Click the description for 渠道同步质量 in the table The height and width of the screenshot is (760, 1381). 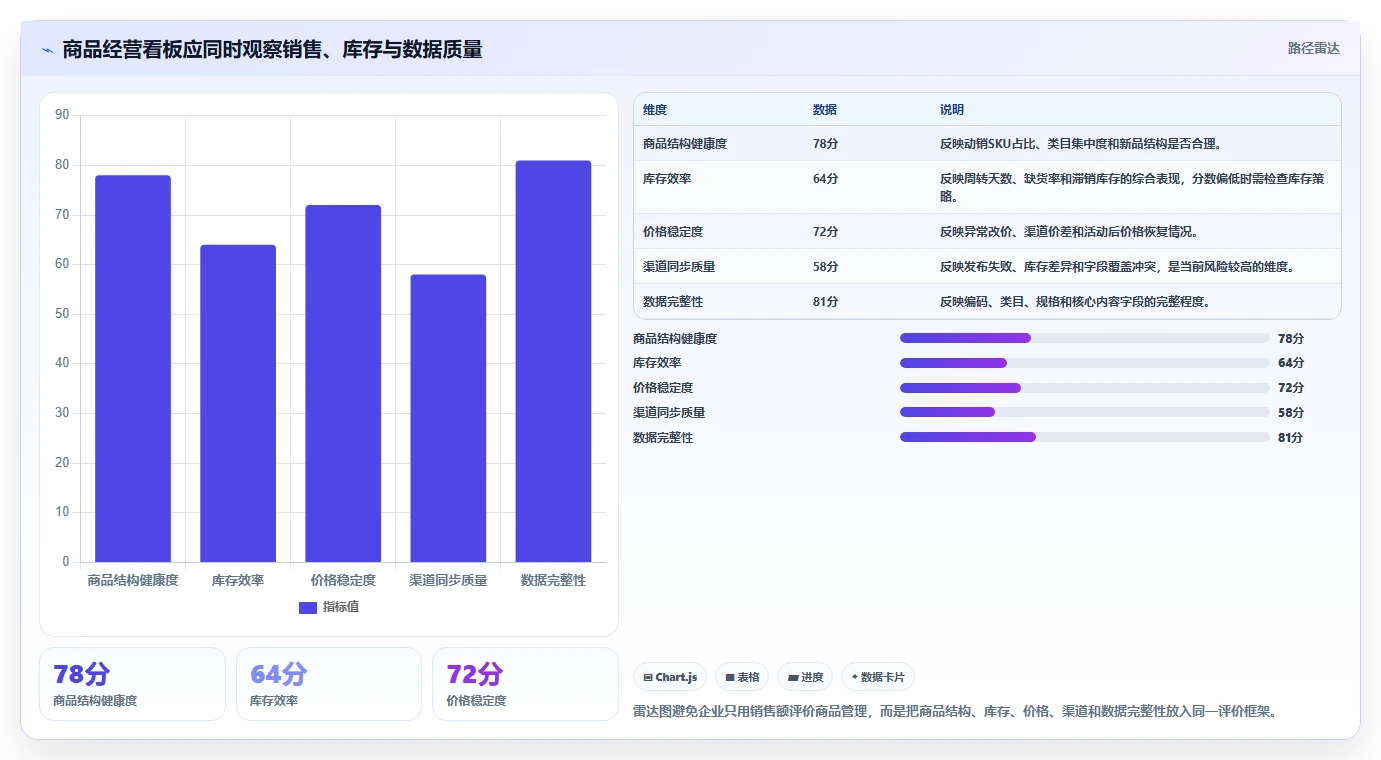click(1117, 267)
